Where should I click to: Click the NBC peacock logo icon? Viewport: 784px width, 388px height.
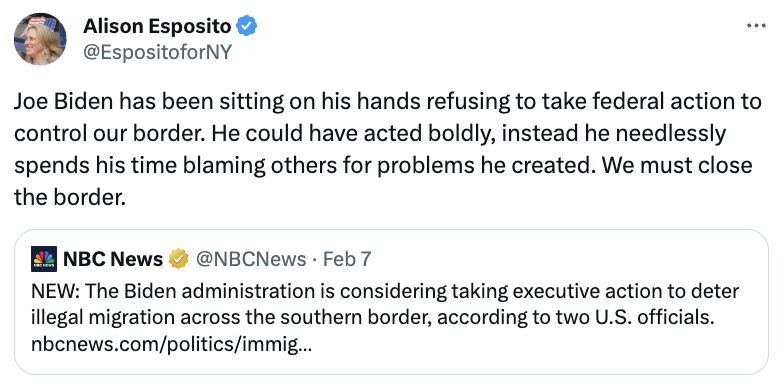coord(44,259)
